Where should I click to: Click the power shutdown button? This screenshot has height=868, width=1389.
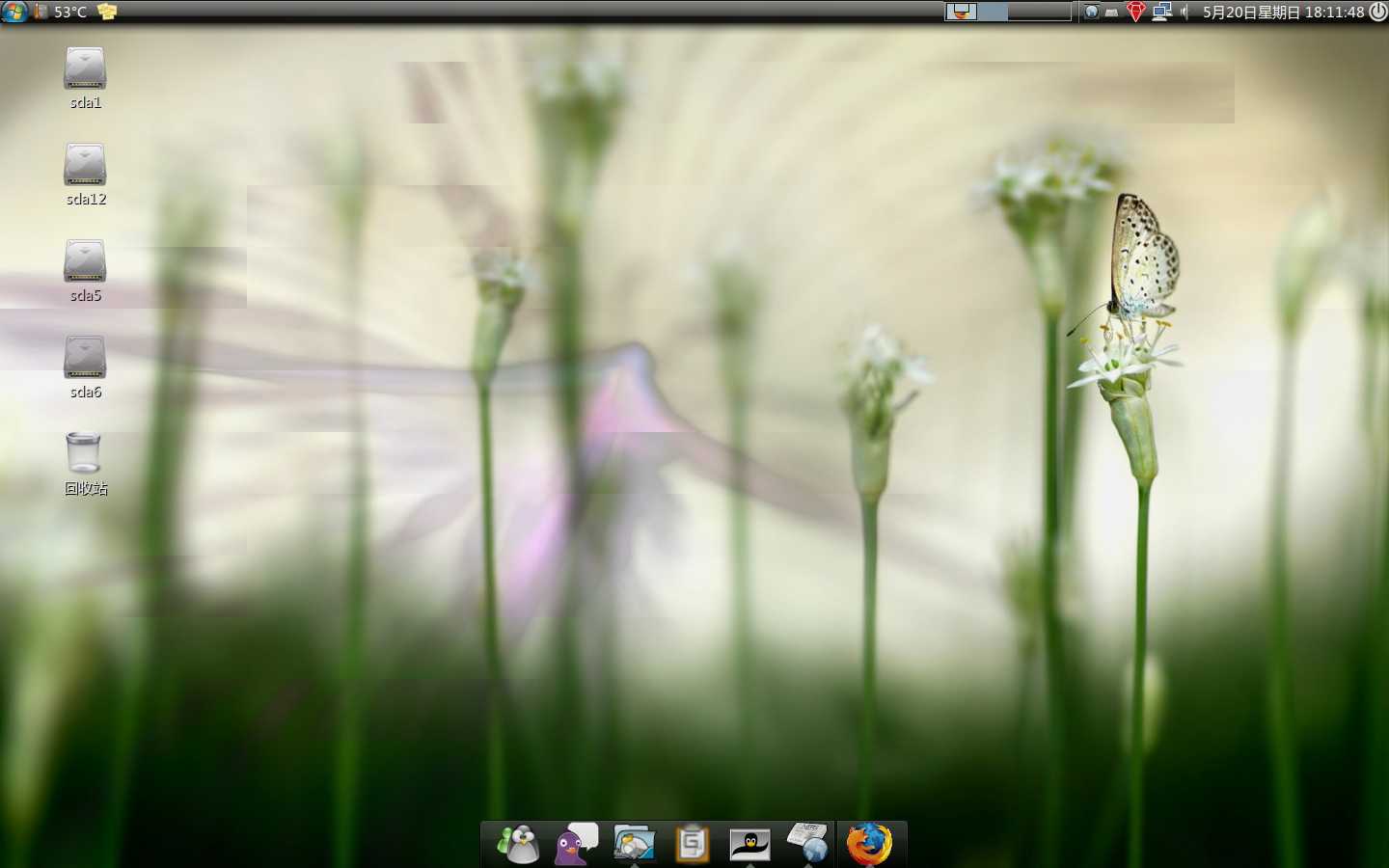coord(1378,12)
